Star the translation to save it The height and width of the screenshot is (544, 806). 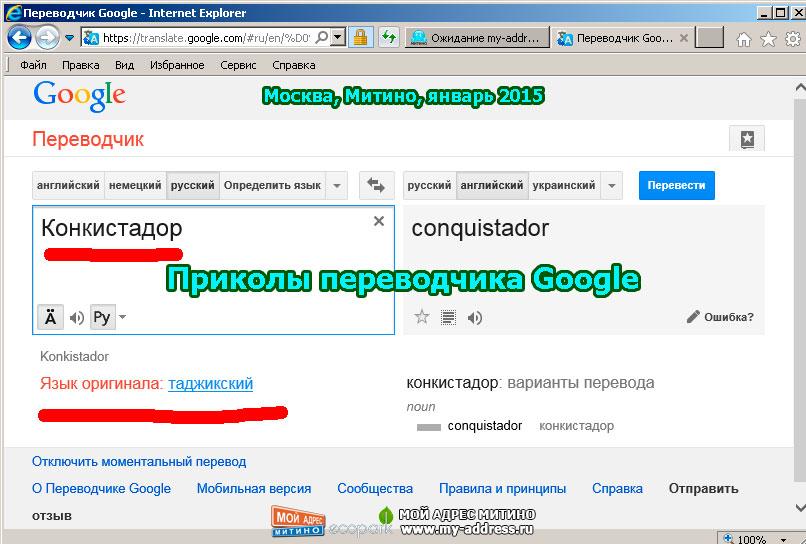click(x=422, y=318)
